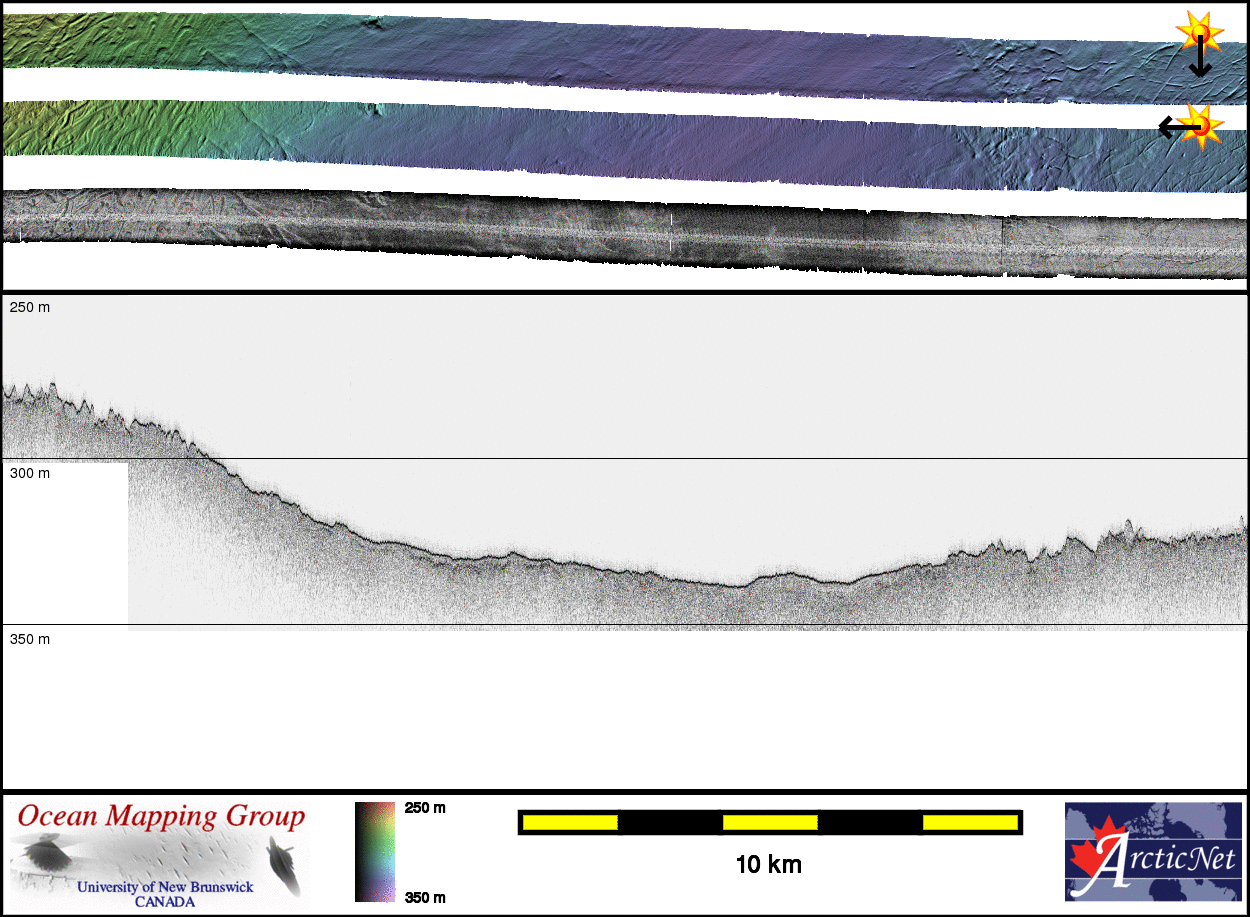This screenshot has width=1250, height=917.
Task: Click the 350 m color legend label
Action: tap(425, 897)
